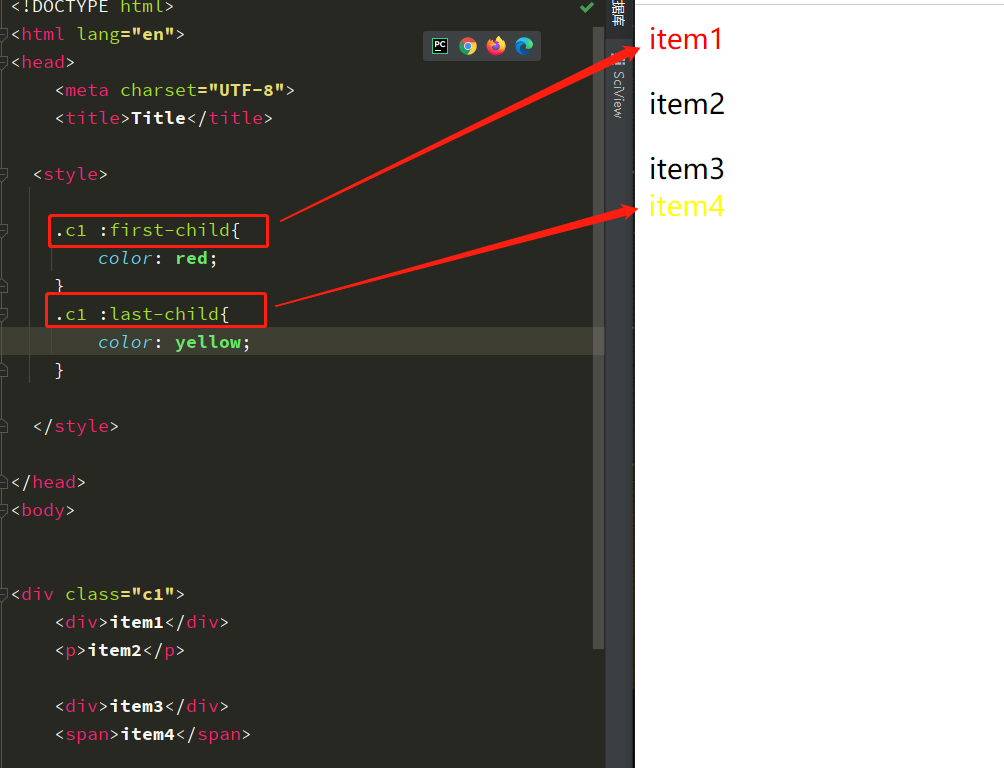Open the page in Edge browser
Image resolution: width=1004 pixels, height=768 pixels.
click(524, 46)
